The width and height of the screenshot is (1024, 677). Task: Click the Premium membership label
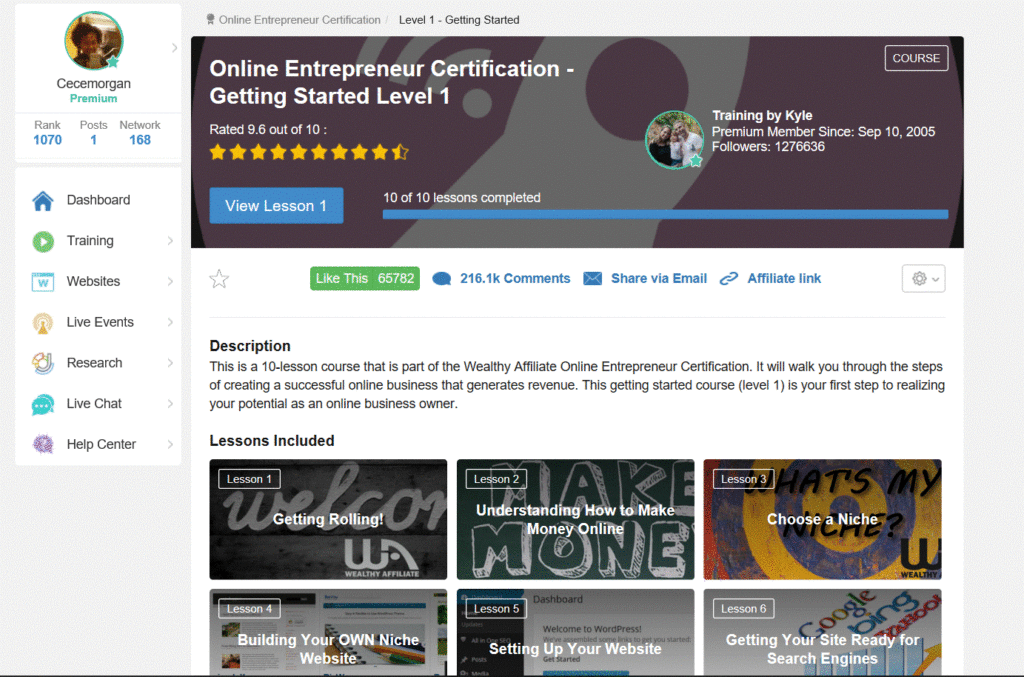[x=93, y=99]
